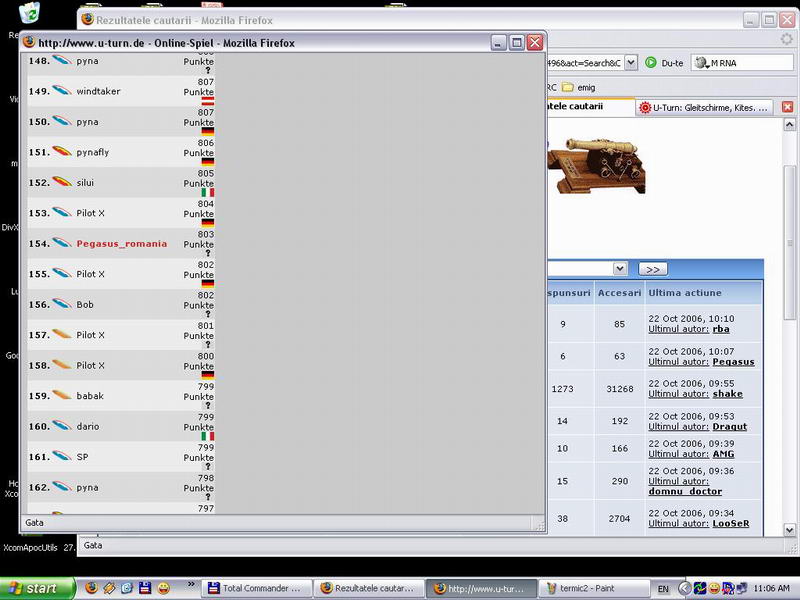
Task: Click the background window's scrollbar up arrow
Action: click(789, 124)
